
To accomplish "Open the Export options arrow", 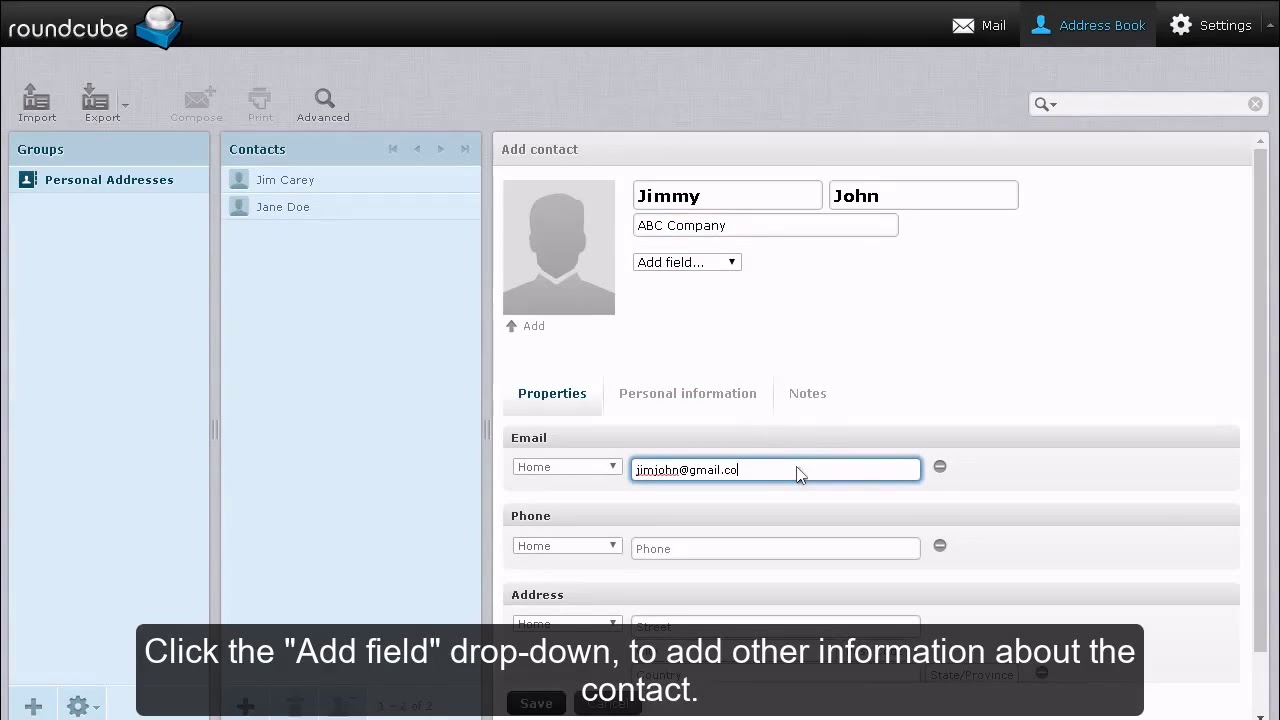I will [x=125, y=105].
